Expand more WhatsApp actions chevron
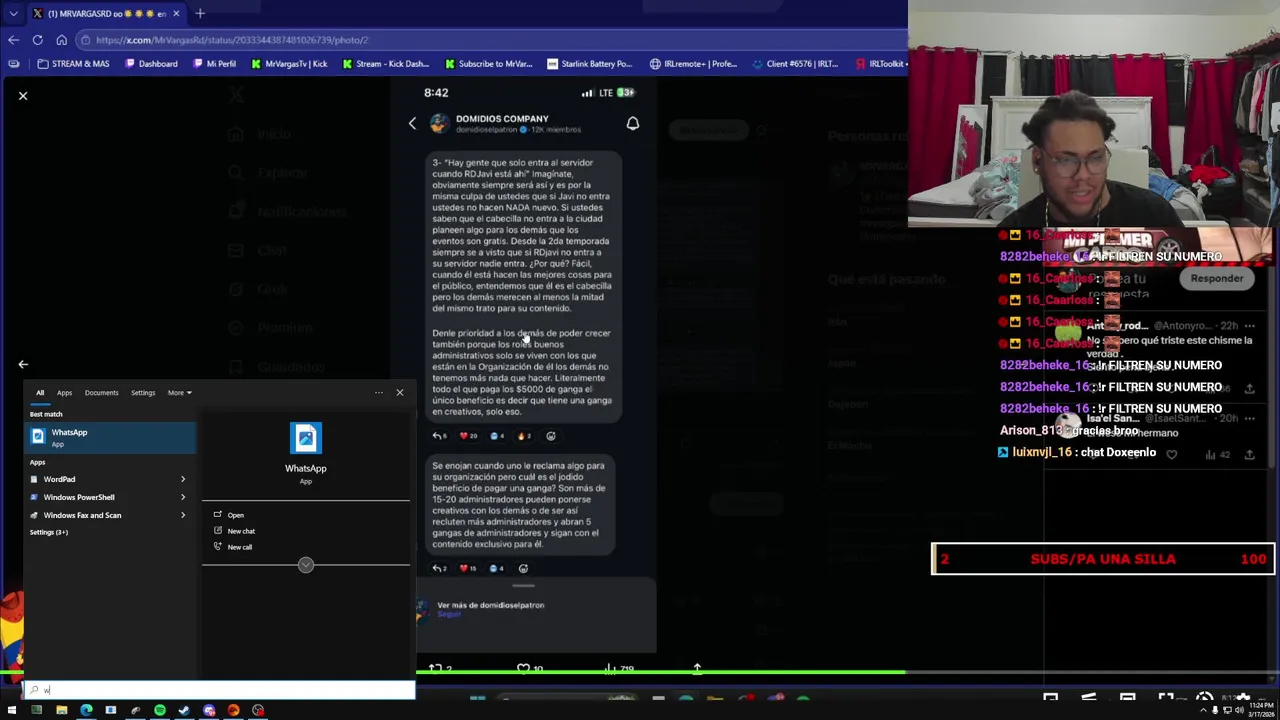Image resolution: width=1280 pixels, height=720 pixels. tap(306, 565)
